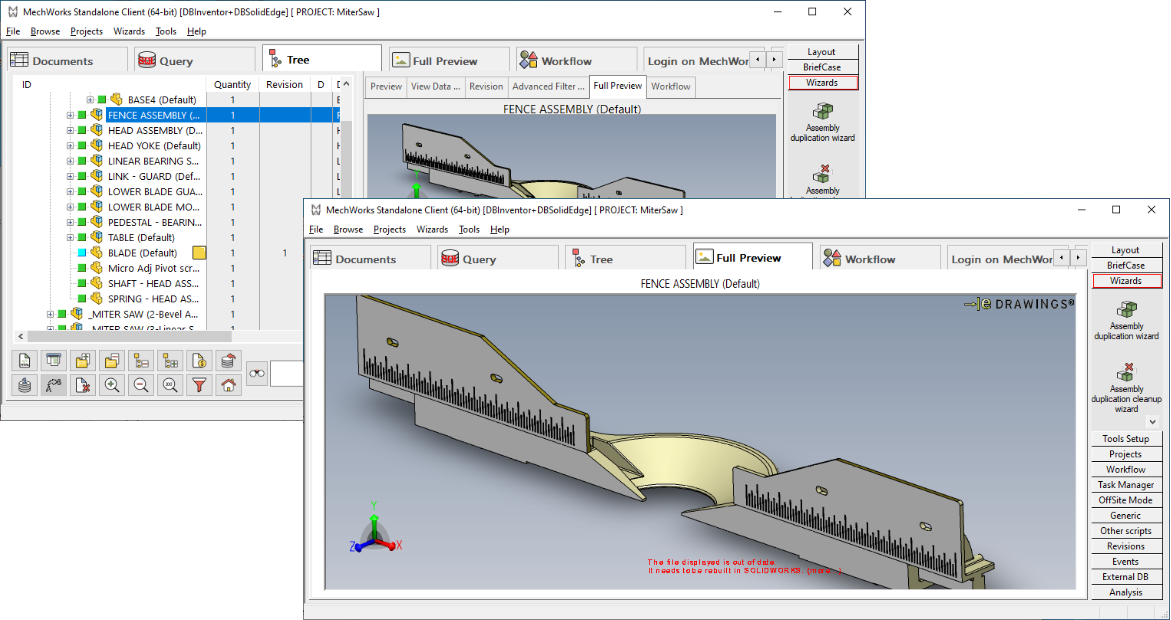Click the binoculars search icon
This screenshot has width=1171, height=620.
click(258, 373)
